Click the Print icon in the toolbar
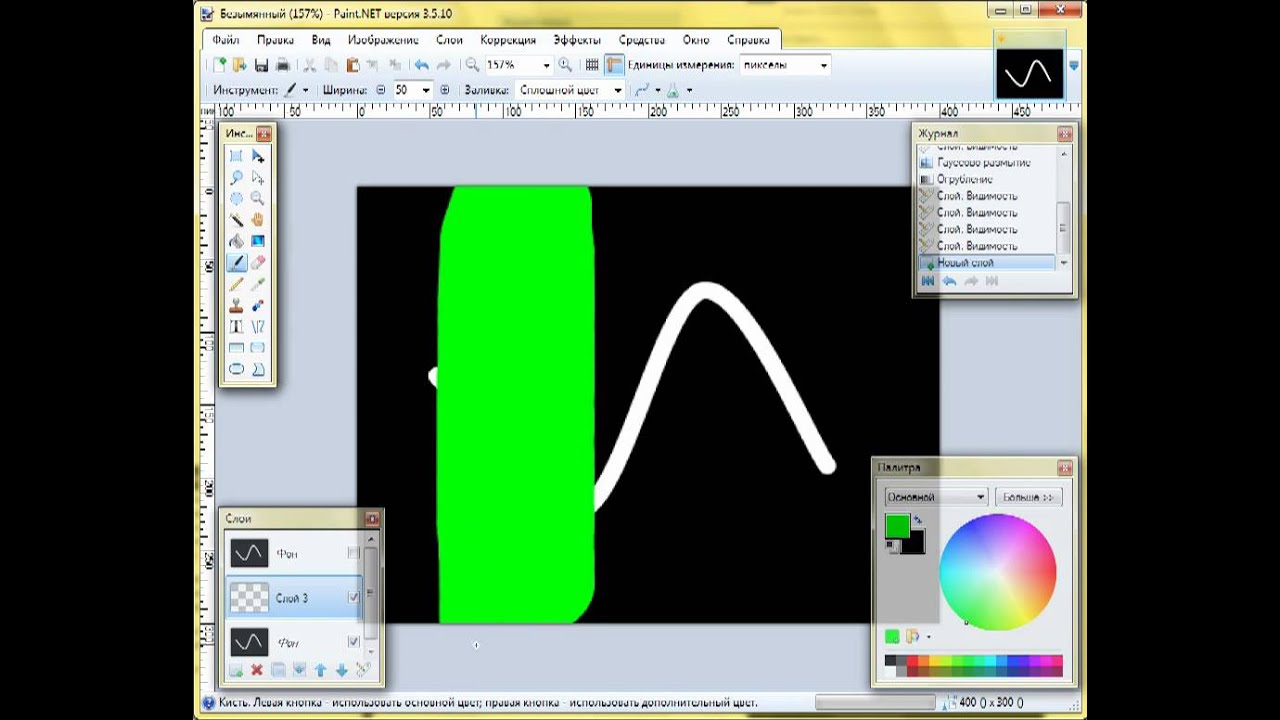The height and width of the screenshot is (720, 1280). click(x=283, y=65)
